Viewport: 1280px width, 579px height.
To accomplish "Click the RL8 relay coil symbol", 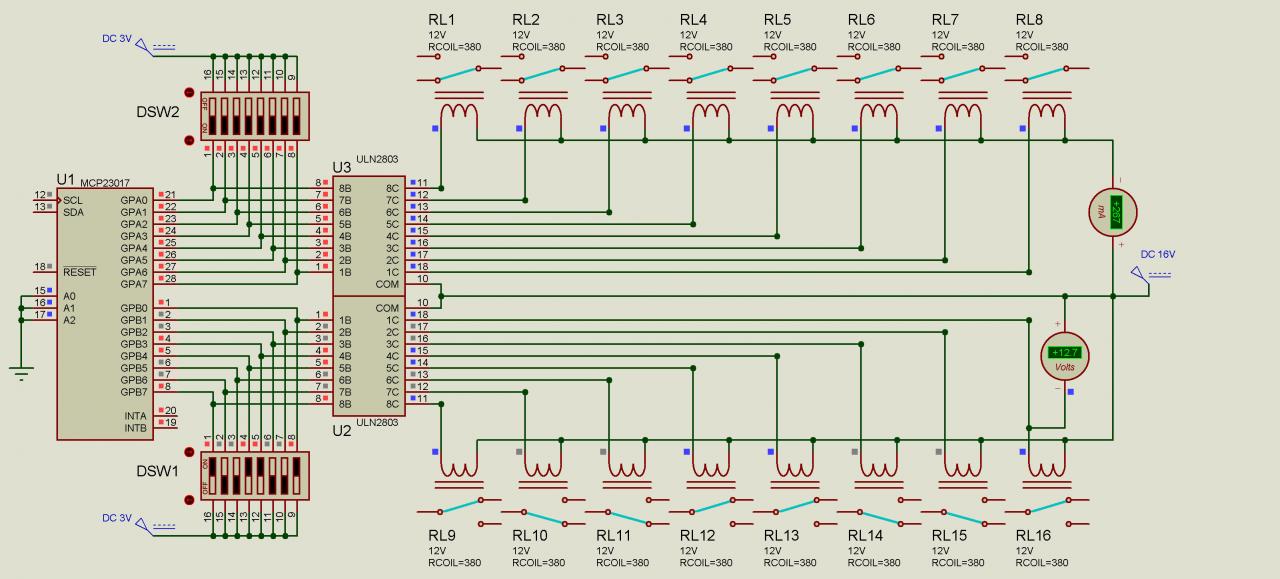I will pyautogui.click(x=1047, y=112).
